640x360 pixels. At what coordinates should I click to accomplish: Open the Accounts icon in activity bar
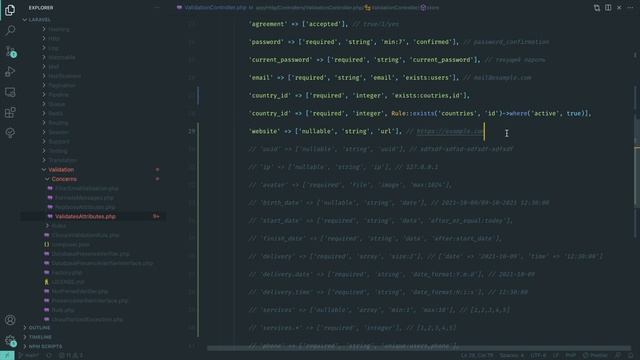pos(10,320)
